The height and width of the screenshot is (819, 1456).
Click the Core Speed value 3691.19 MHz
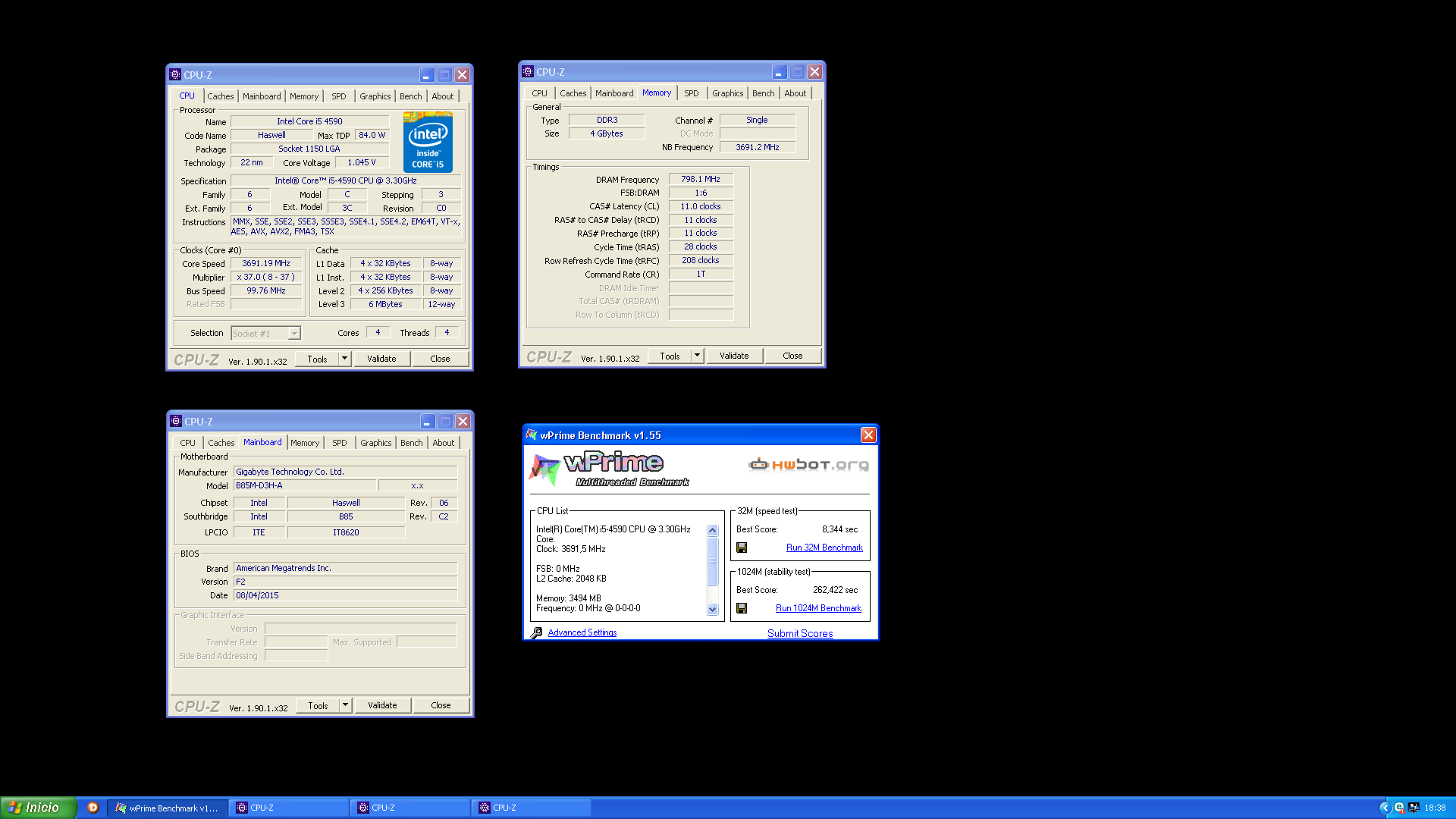click(266, 264)
